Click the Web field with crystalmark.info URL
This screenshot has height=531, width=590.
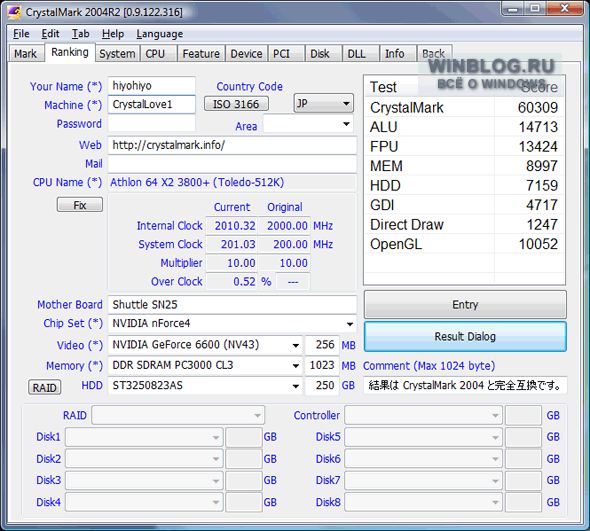point(232,145)
